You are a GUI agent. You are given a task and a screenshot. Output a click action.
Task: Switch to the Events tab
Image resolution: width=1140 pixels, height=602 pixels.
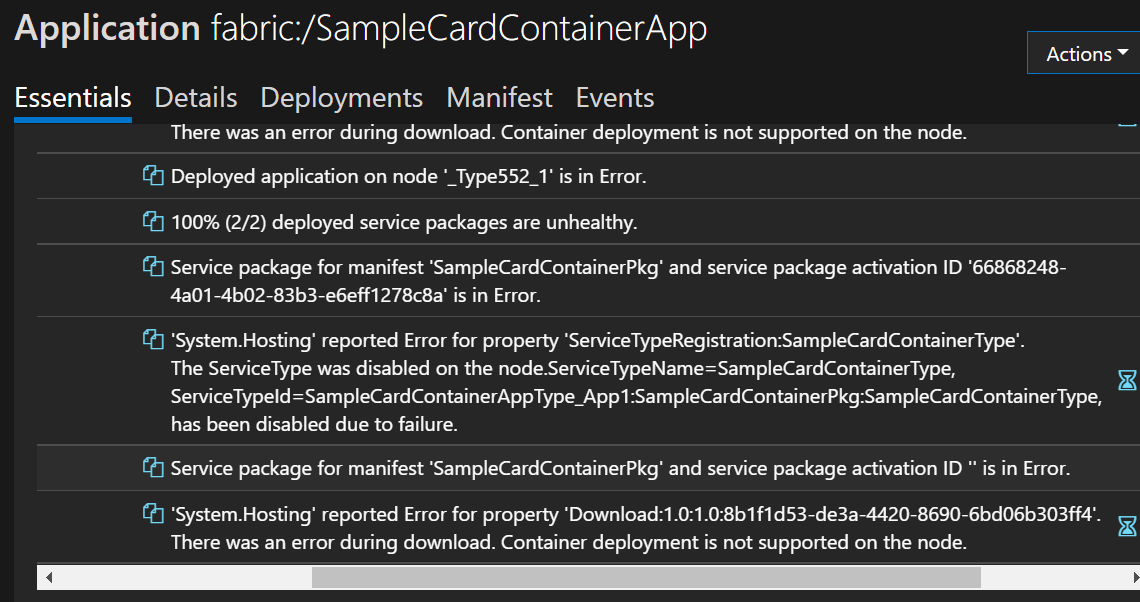(614, 98)
